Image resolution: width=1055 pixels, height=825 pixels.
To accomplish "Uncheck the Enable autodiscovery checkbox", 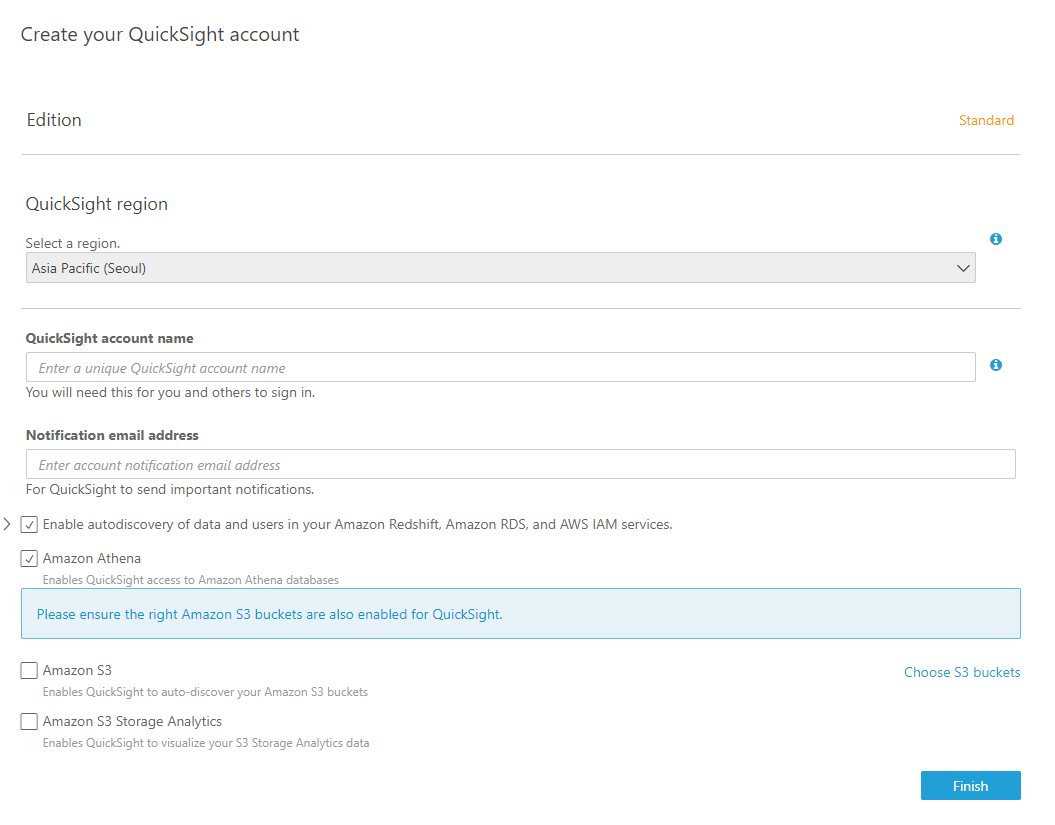I will (29, 525).
